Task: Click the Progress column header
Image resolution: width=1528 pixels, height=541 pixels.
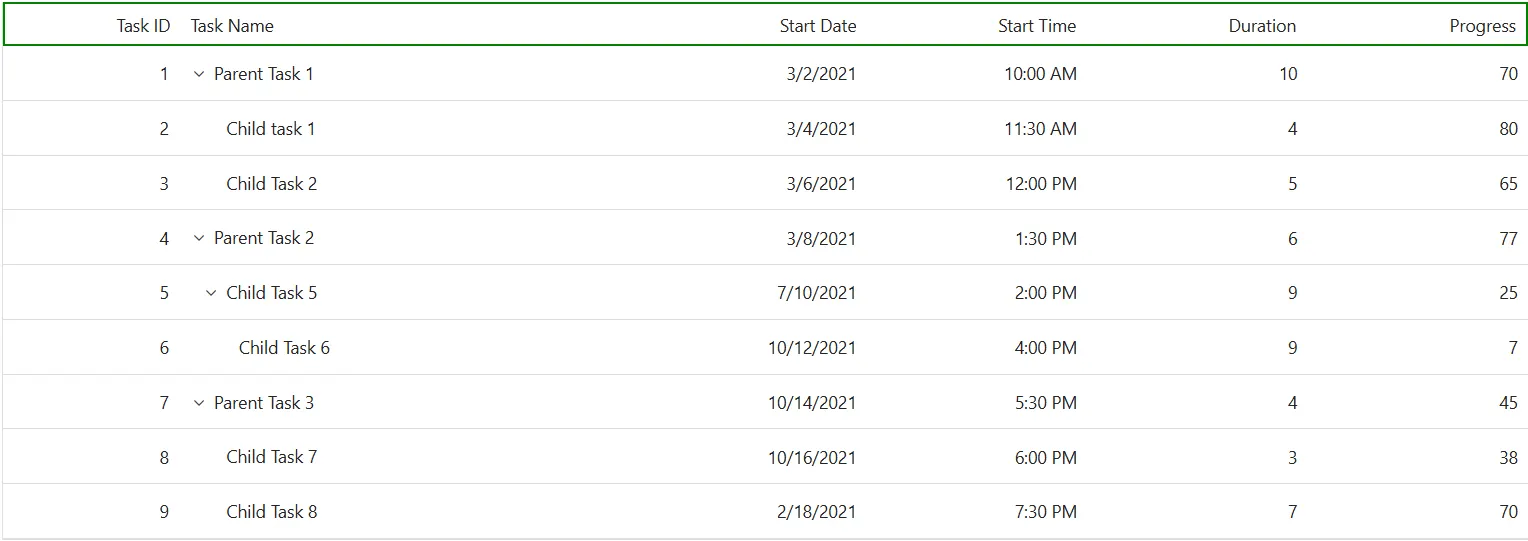Action: click(1483, 26)
